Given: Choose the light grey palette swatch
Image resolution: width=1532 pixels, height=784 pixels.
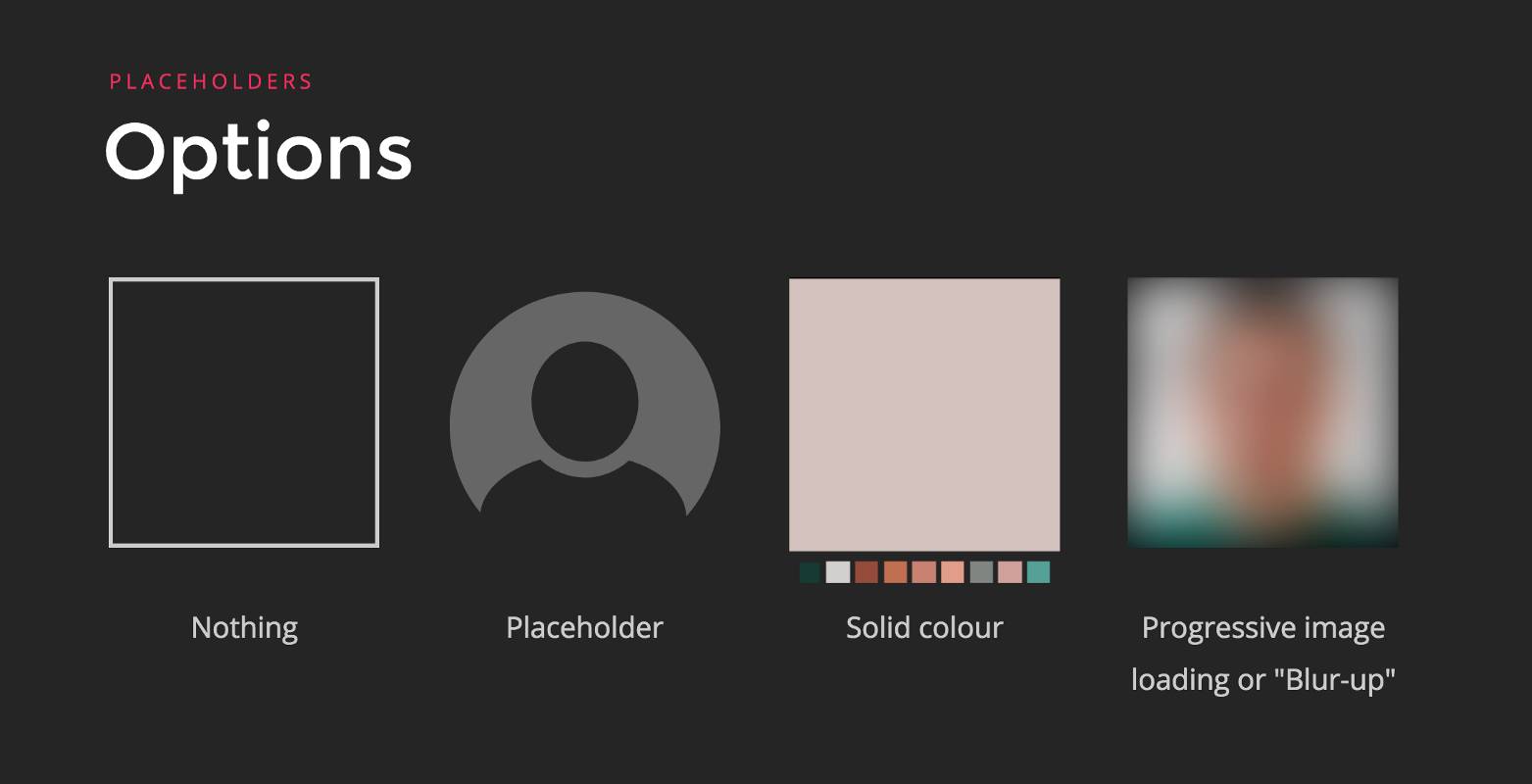Looking at the screenshot, I should (x=838, y=572).
